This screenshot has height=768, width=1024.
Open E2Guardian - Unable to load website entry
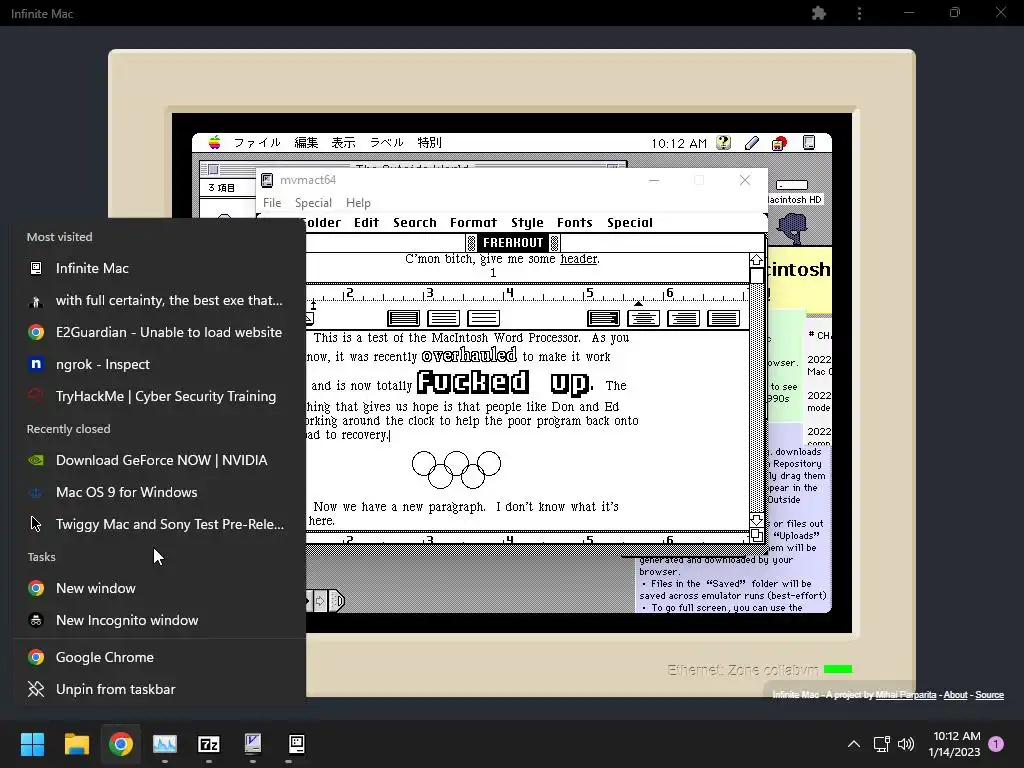click(x=159, y=332)
